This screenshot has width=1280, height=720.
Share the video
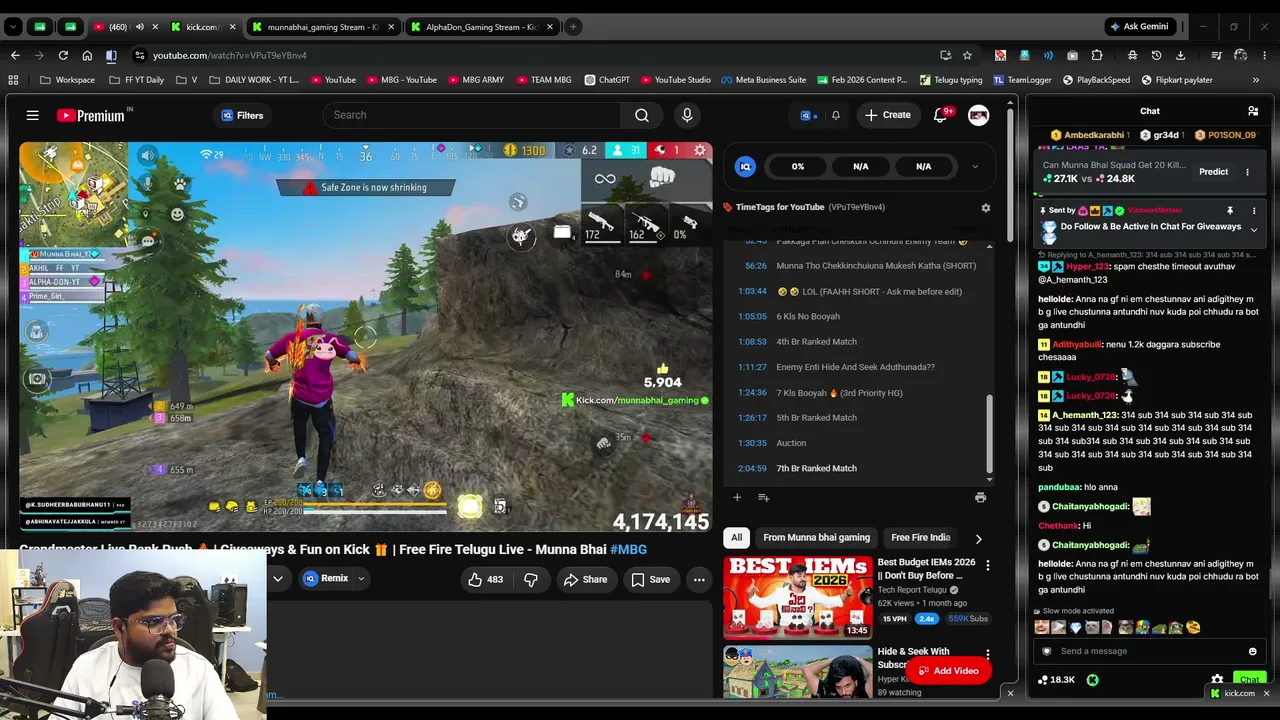pyautogui.click(x=585, y=579)
